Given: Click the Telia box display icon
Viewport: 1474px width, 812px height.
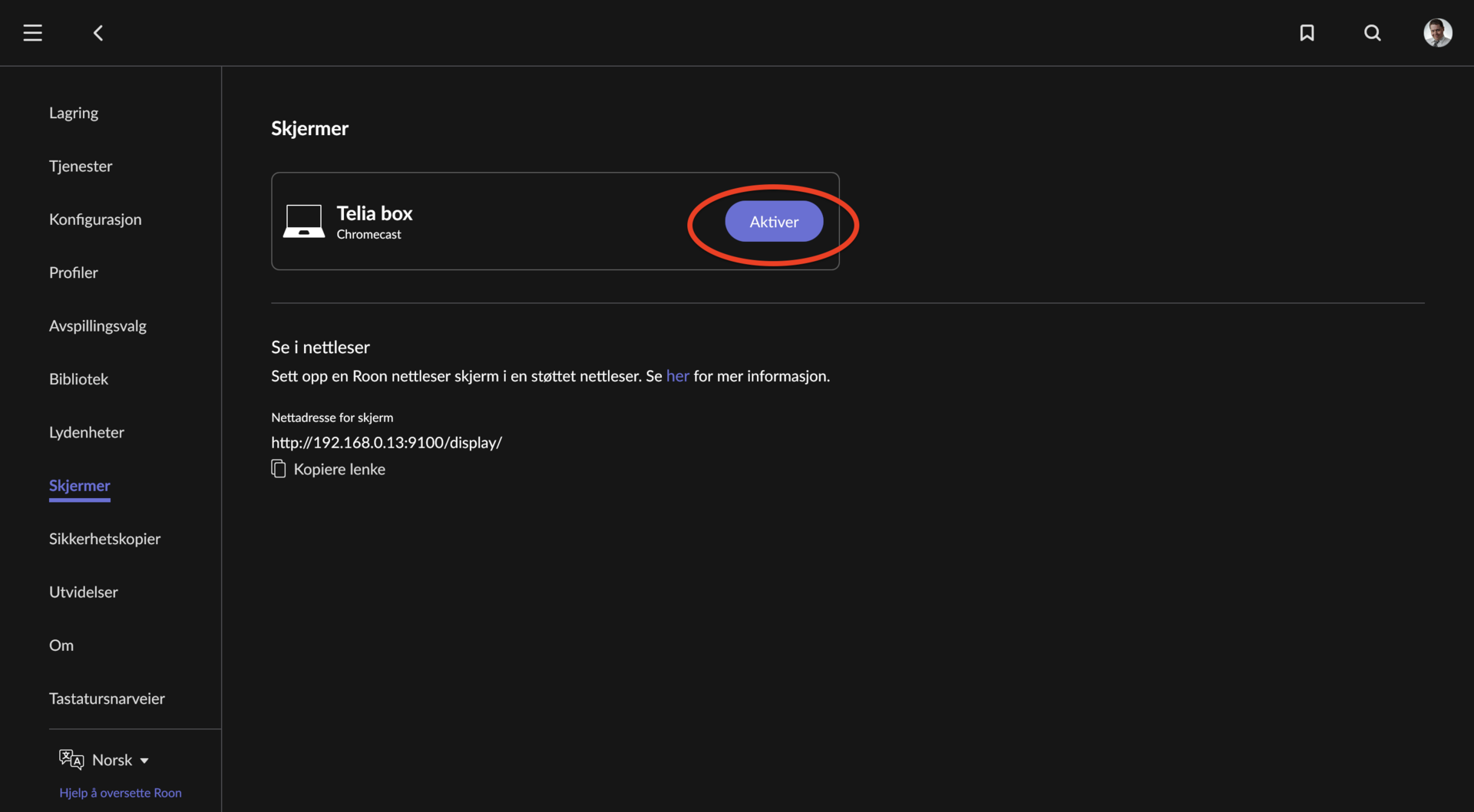Looking at the screenshot, I should [304, 221].
